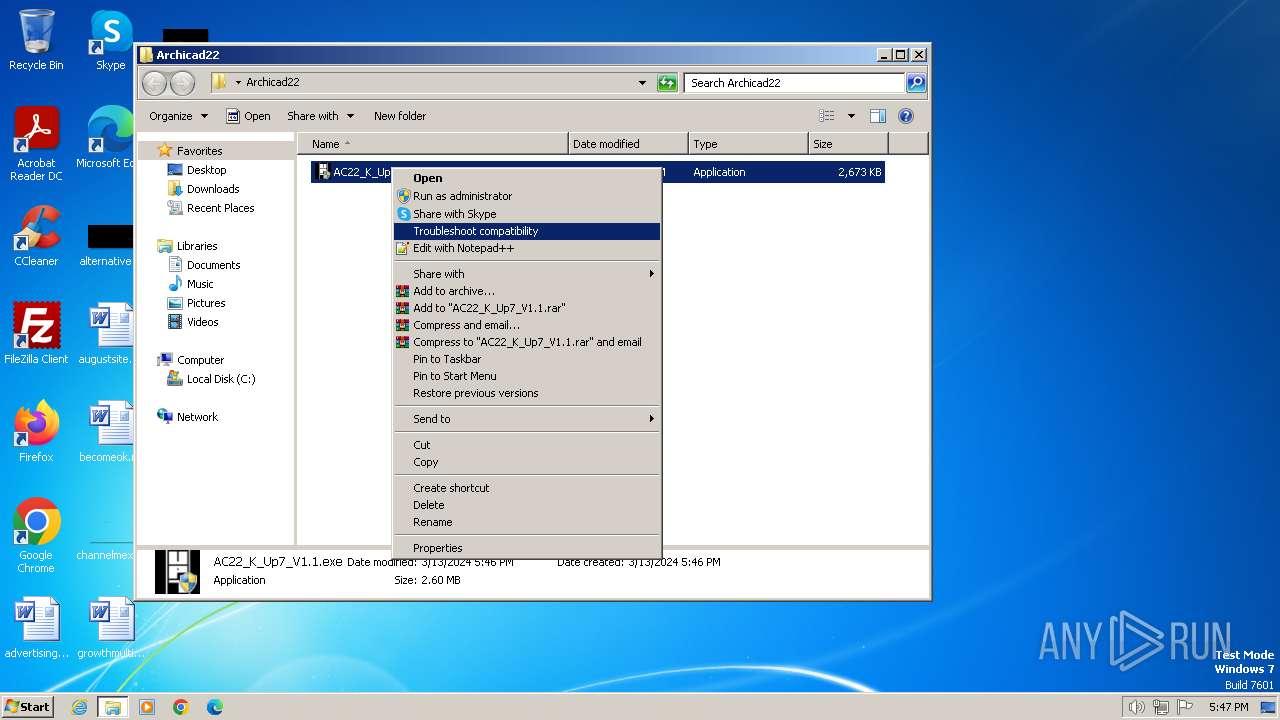Sort by the Name column header
The image size is (1280, 720).
(x=433, y=144)
